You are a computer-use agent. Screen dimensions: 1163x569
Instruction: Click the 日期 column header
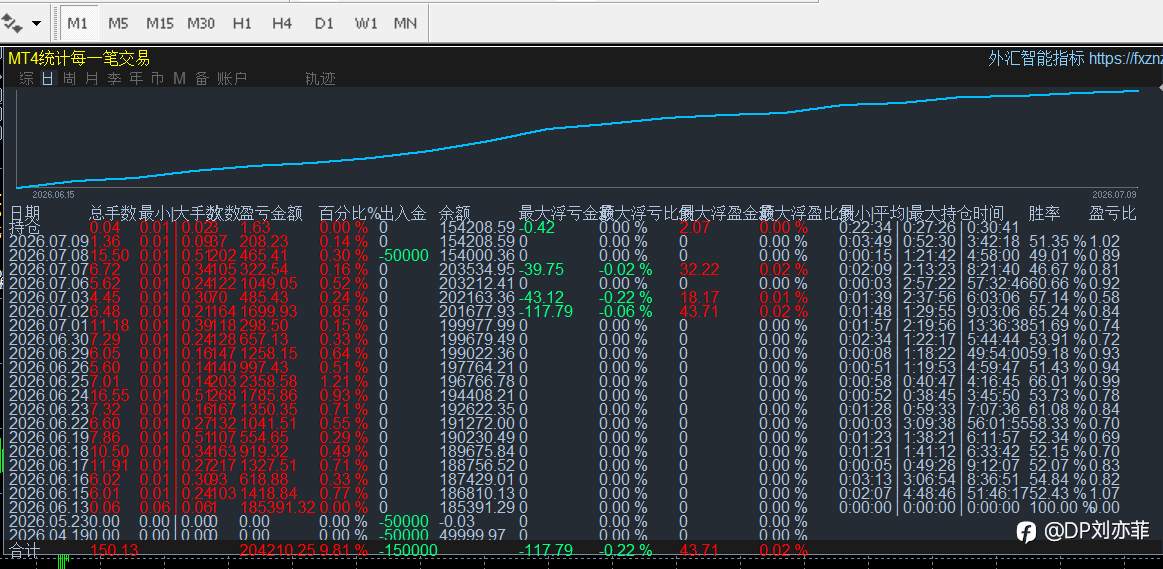[x=24, y=214]
